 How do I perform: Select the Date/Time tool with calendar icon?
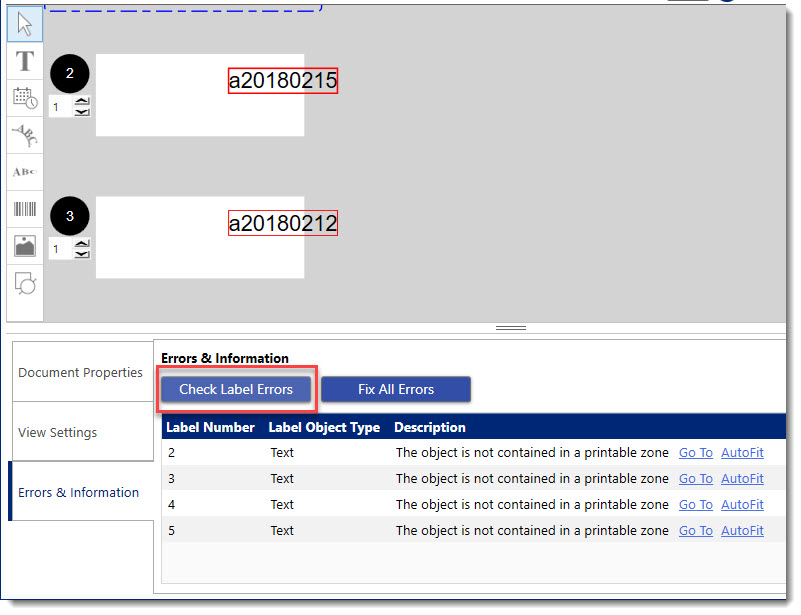[x=25, y=98]
